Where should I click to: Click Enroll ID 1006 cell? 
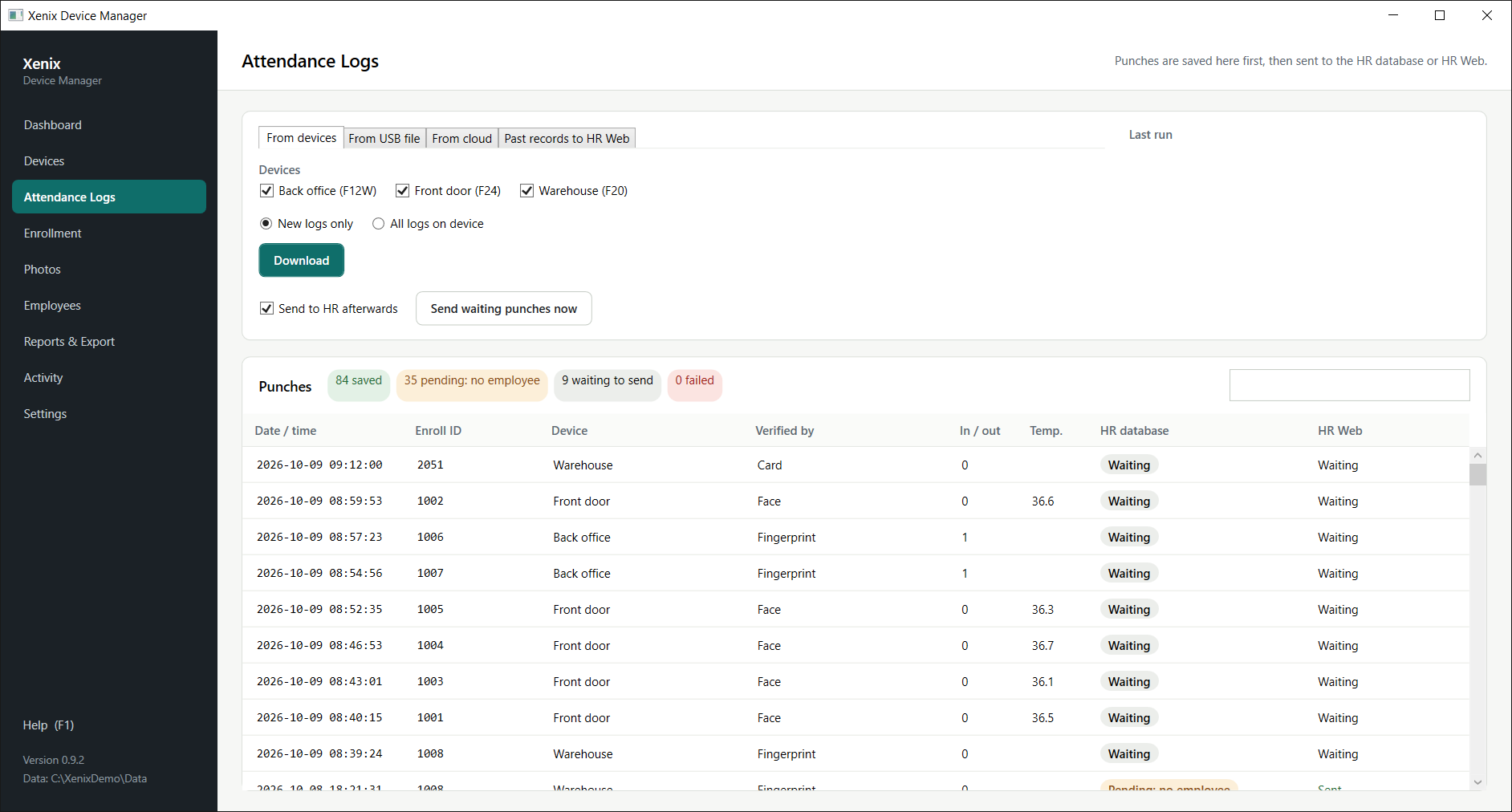pyautogui.click(x=430, y=537)
